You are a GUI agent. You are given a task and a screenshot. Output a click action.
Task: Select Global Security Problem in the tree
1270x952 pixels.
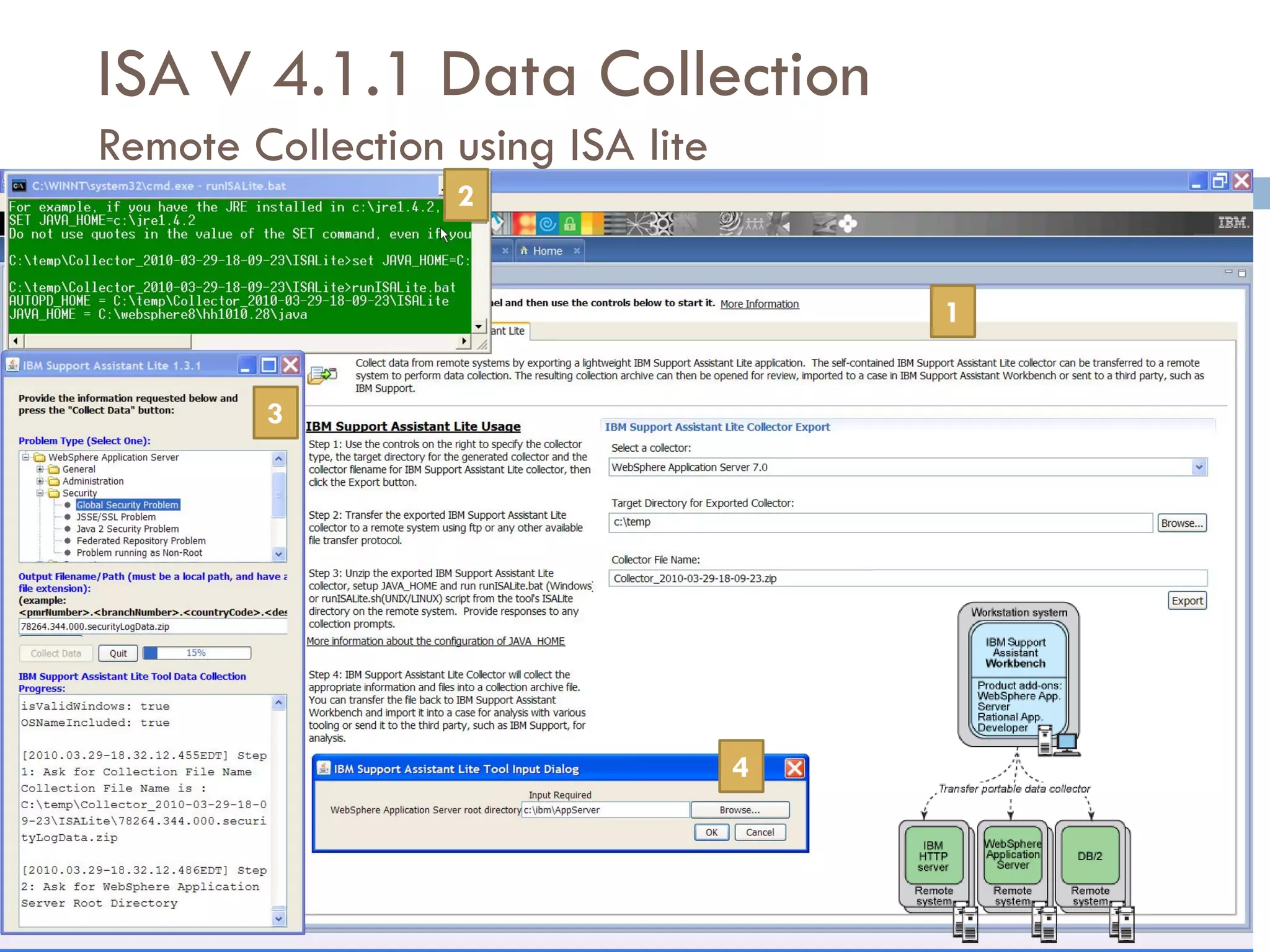pyautogui.click(x=127, y=505)
